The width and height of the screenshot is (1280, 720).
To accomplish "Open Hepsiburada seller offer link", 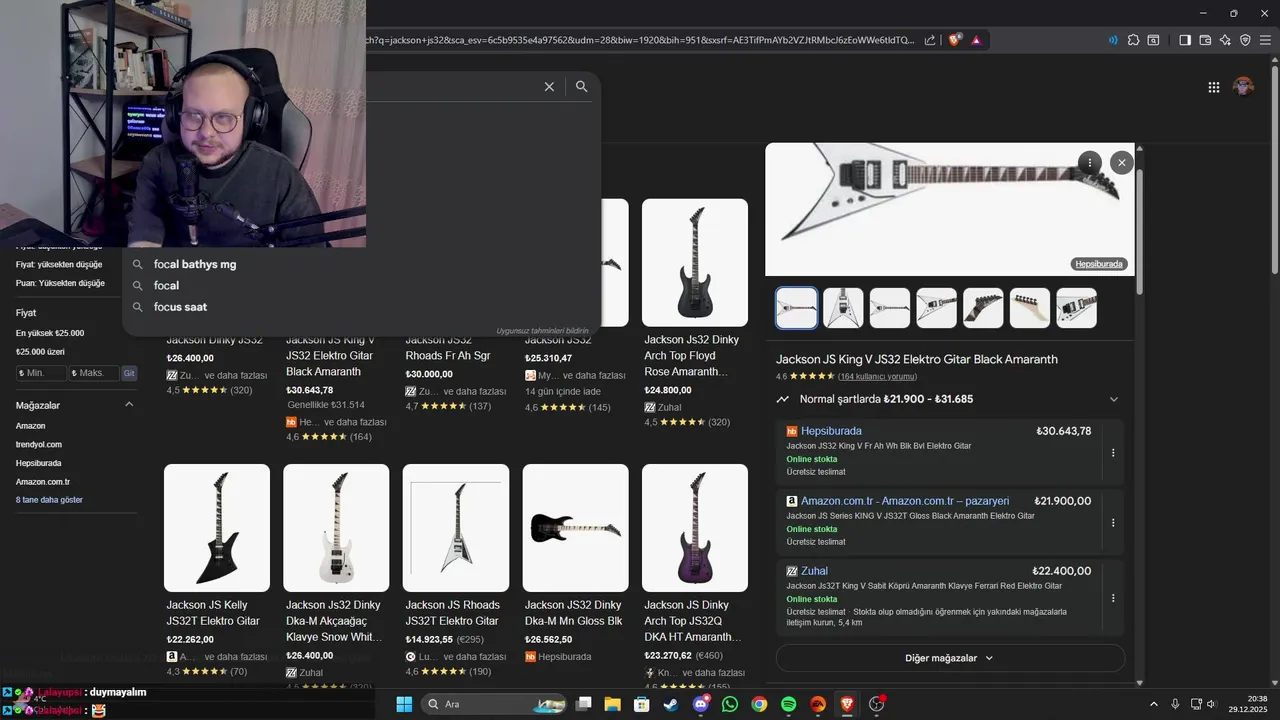I will tap(831, 431).
